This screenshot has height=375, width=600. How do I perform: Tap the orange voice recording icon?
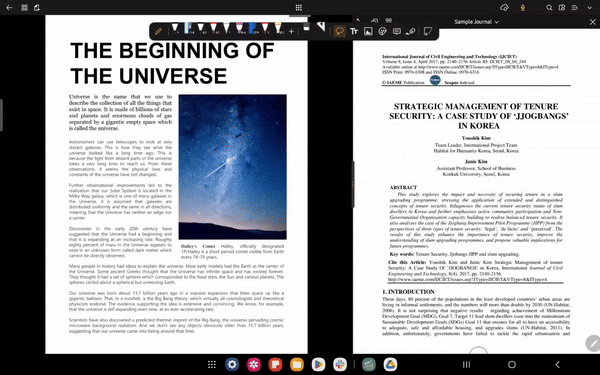[523, 7]
